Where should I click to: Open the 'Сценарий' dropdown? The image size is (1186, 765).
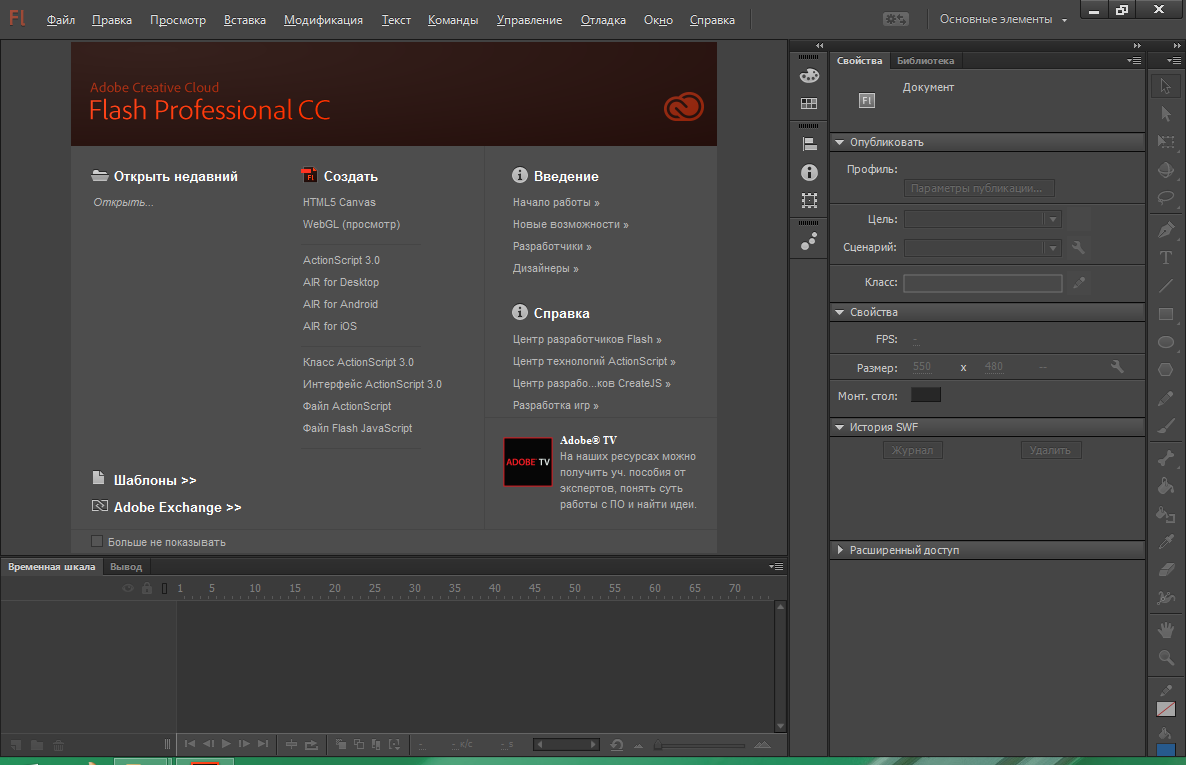click(x=983, y=247)
